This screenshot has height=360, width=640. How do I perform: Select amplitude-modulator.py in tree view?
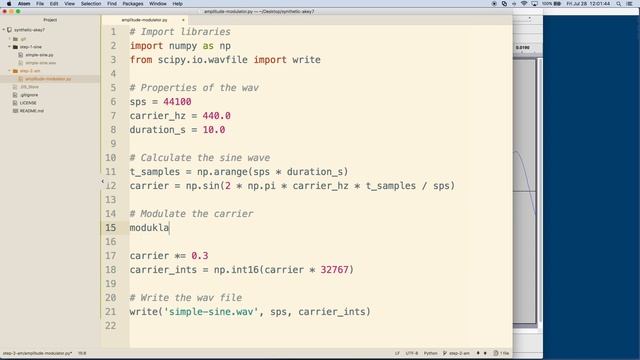point(48,79)
